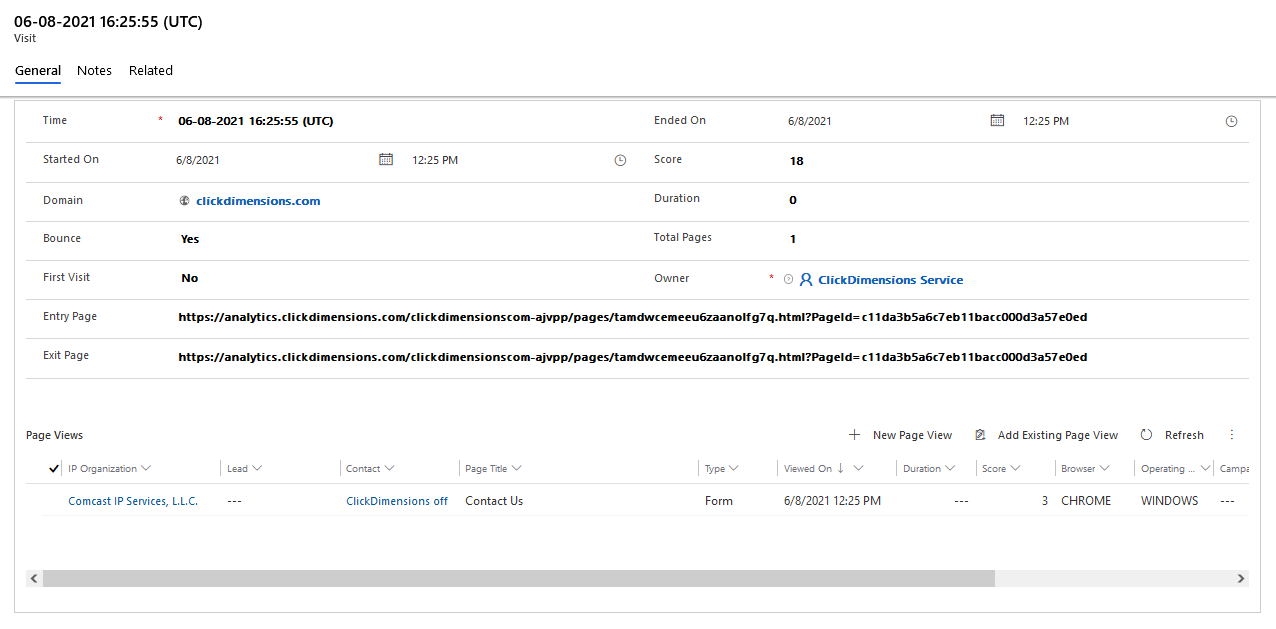Screen dimensions: 1276x629
Task: Open the Started On time picker clock
Action: point(620,159)
